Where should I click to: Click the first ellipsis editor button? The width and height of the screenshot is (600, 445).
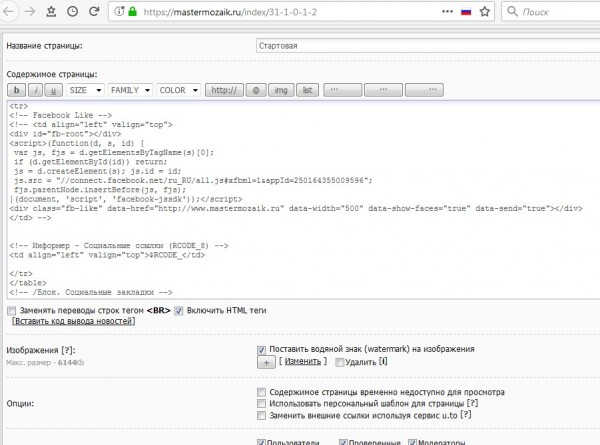[x=342, y=90]
